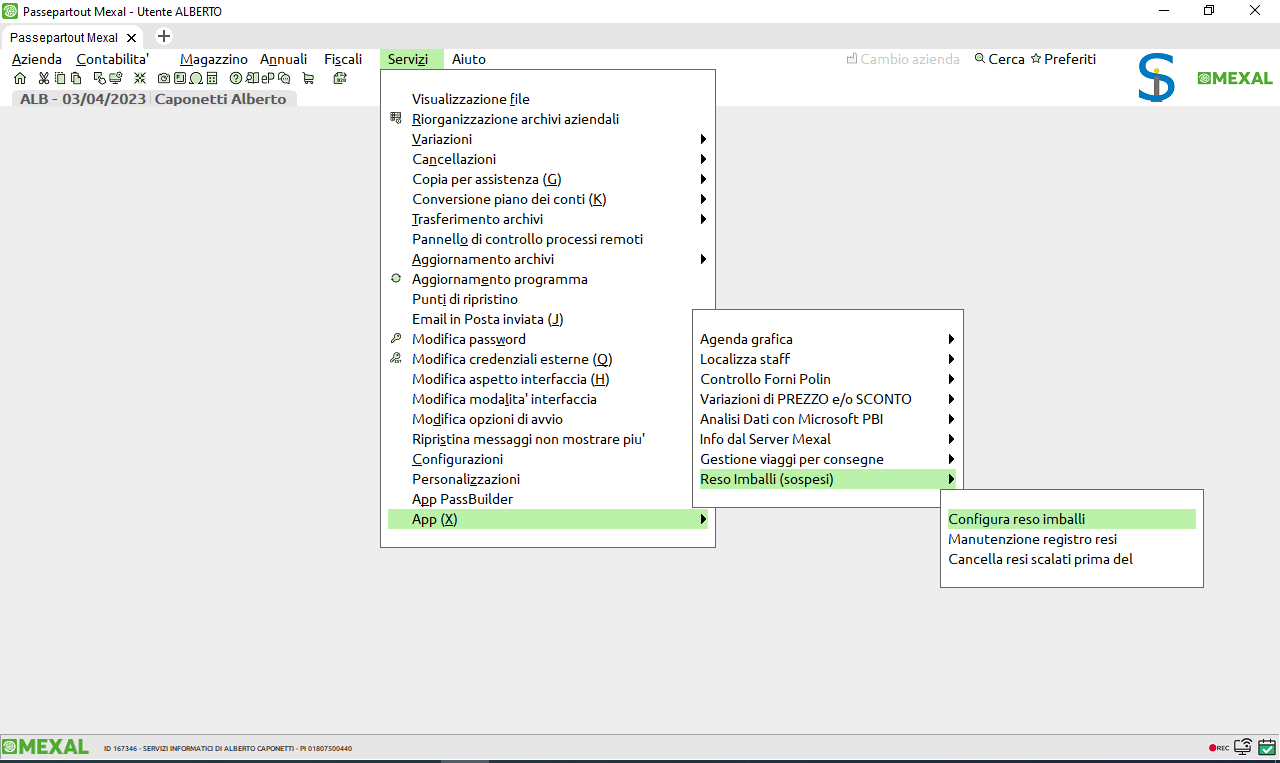Viewport: 1280px width, 763px height.
Task: Click the shopping cart icon
Action: click(308, 78)
